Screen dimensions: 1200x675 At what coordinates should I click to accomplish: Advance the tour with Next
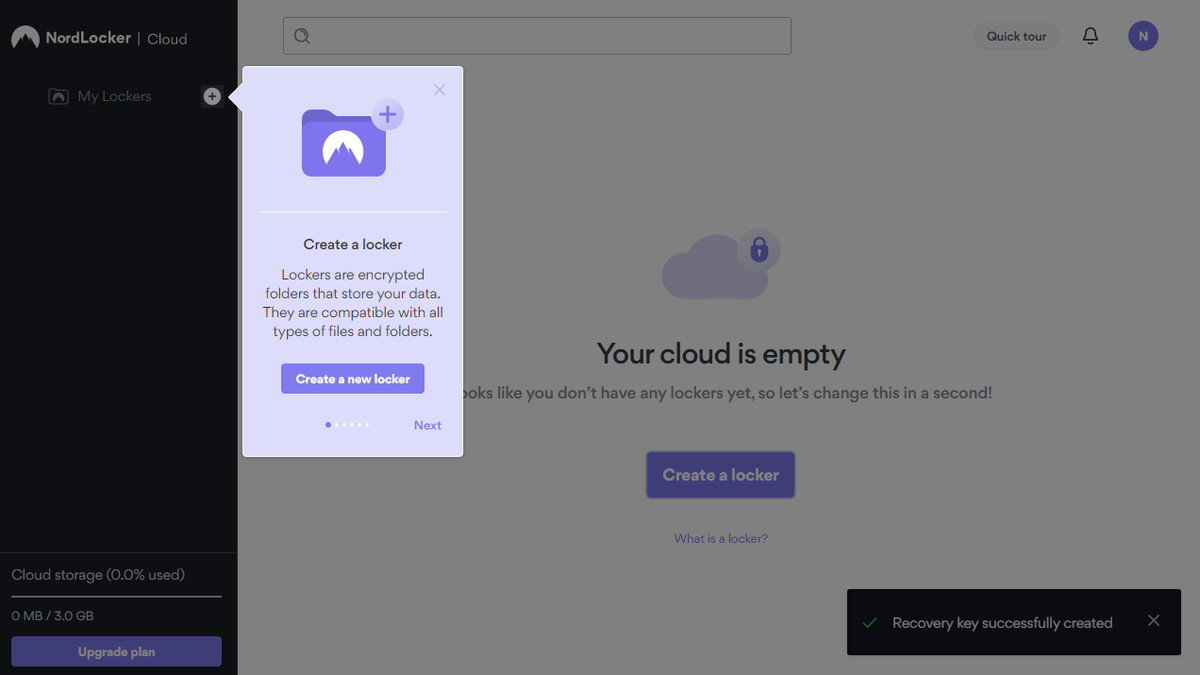click(427, 424)
